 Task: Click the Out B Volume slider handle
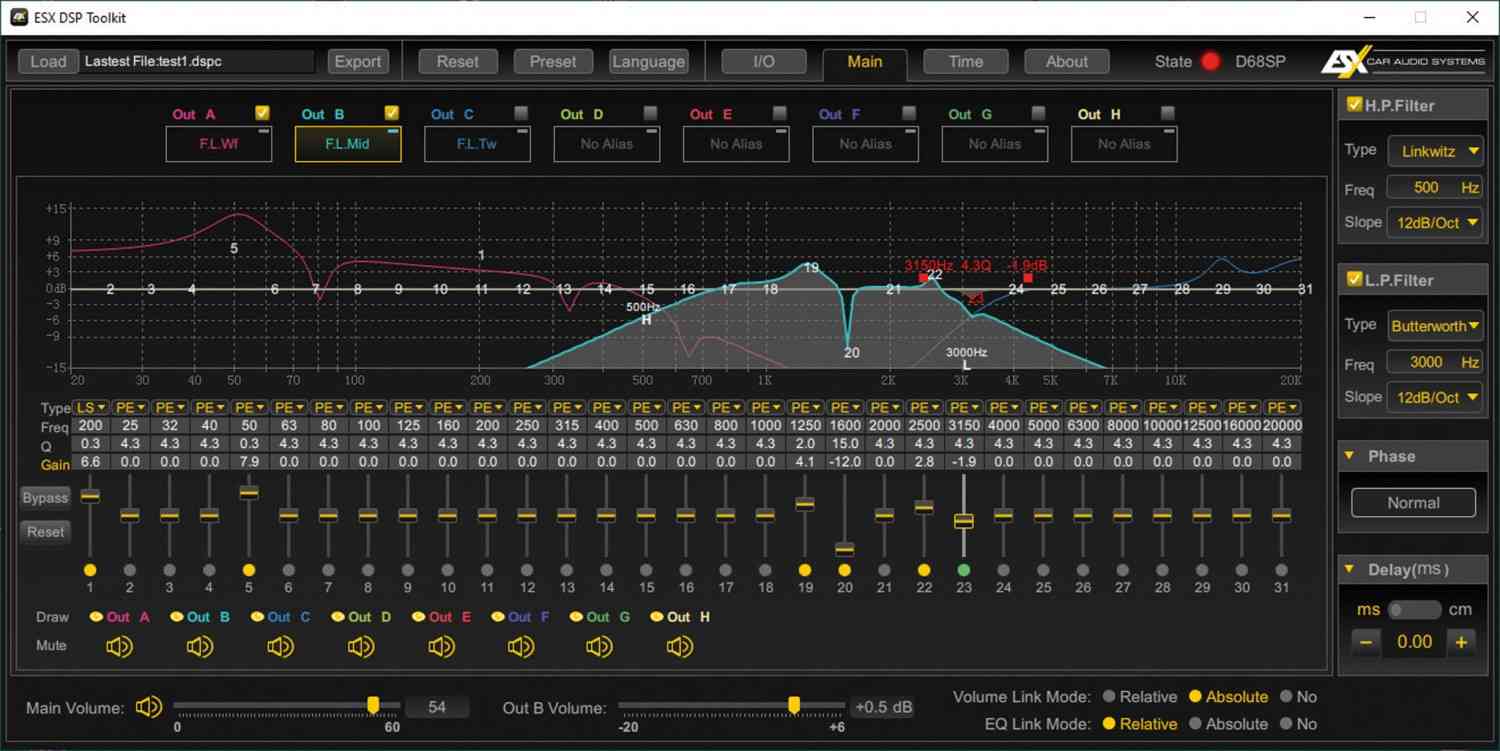(x=794, y=706)
